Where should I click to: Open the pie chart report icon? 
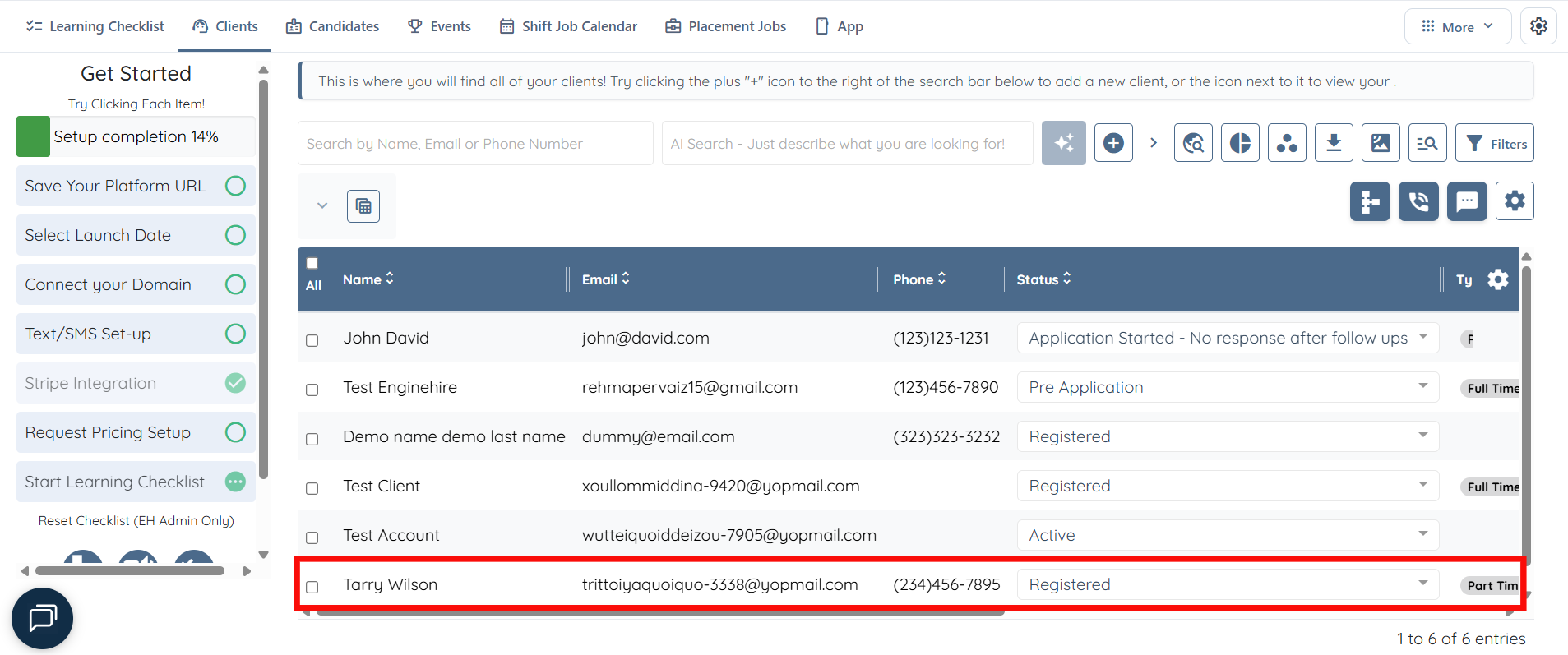pyautogui.click(x=1240, y=143)
